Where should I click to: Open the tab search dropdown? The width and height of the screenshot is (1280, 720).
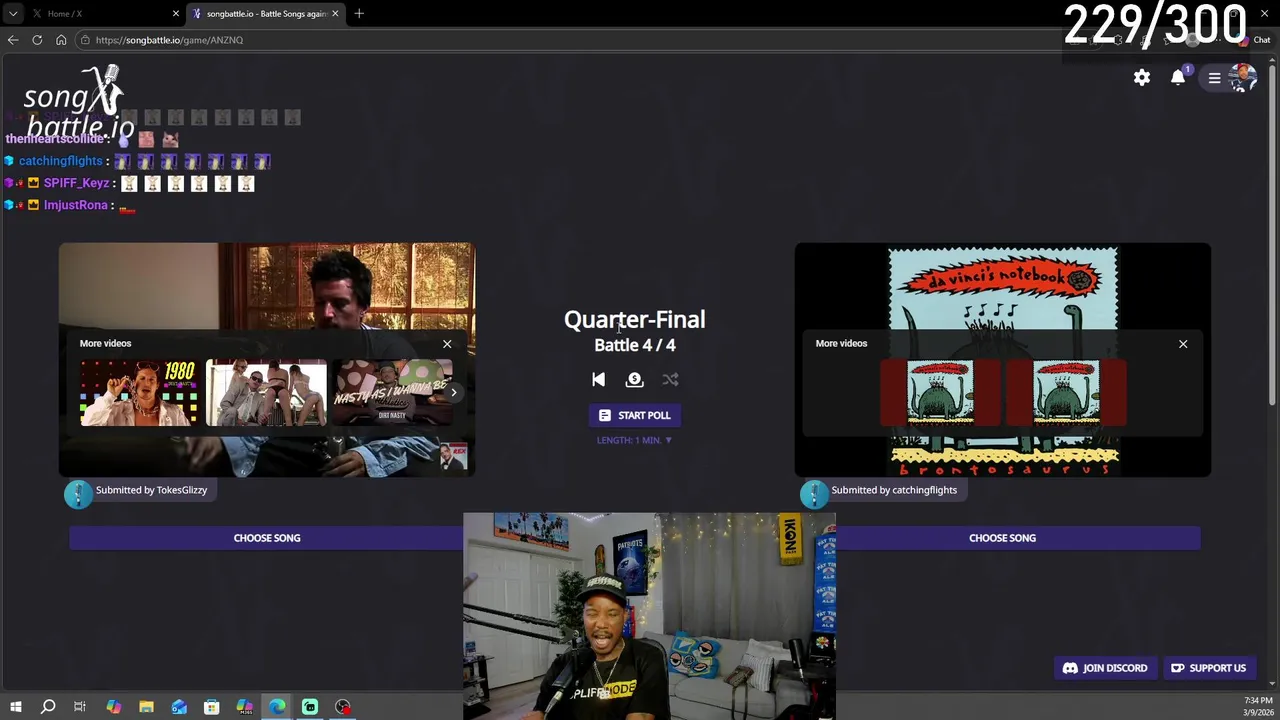click(13, 14)
